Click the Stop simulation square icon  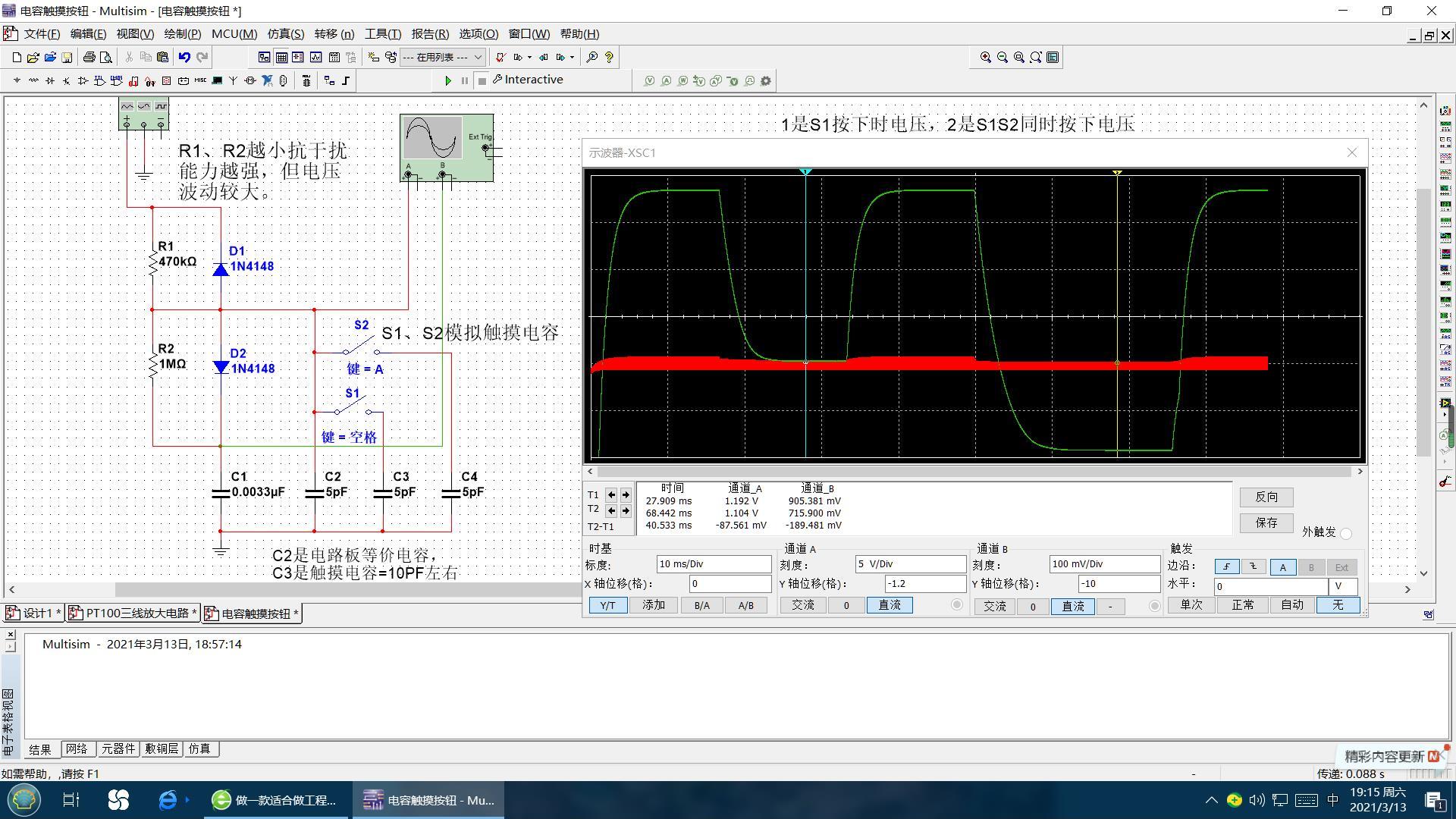click(482, 80)
